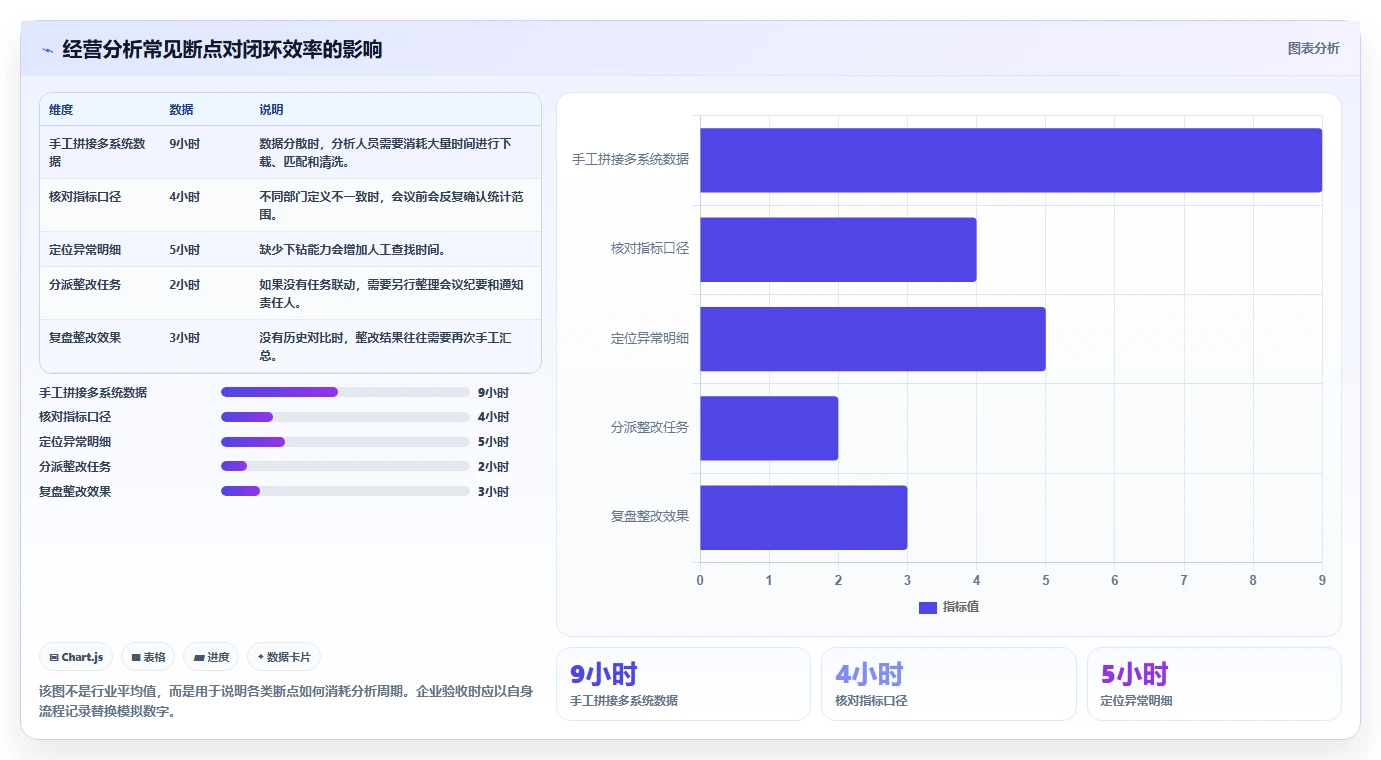Screen dimensions: 1381x760
Task: Toggle the 指标值 legend swatch in the chart
Action: point(927,607)
